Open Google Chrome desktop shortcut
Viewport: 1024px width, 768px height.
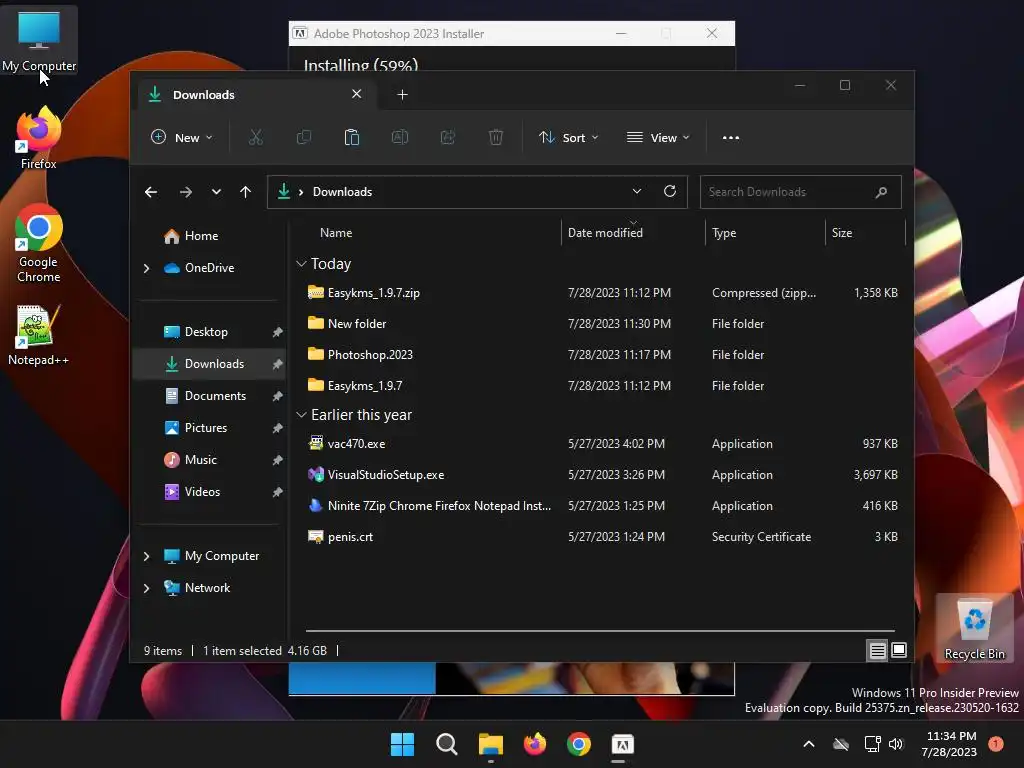(x=39, y=244)
